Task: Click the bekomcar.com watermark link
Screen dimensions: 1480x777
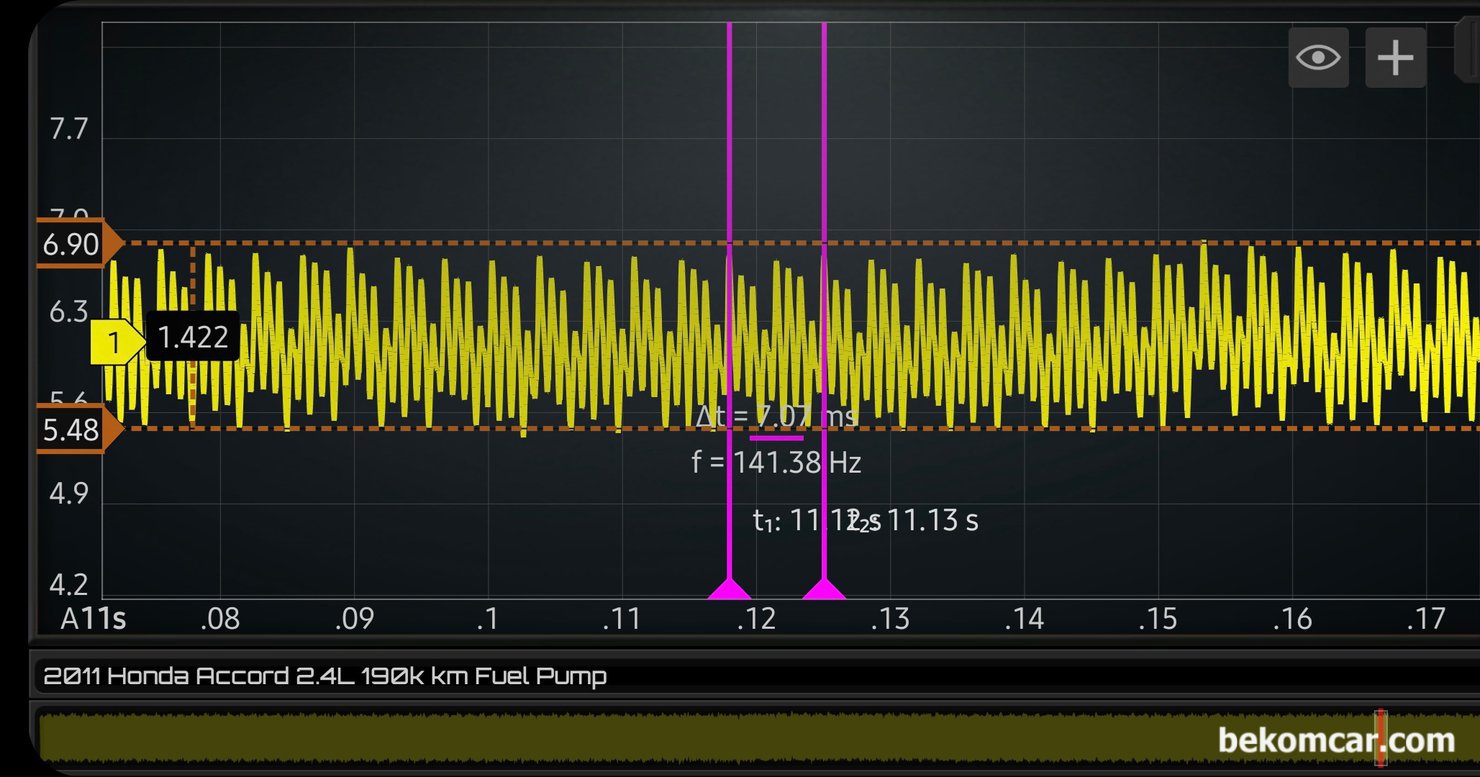Action: coord(1335,741)
